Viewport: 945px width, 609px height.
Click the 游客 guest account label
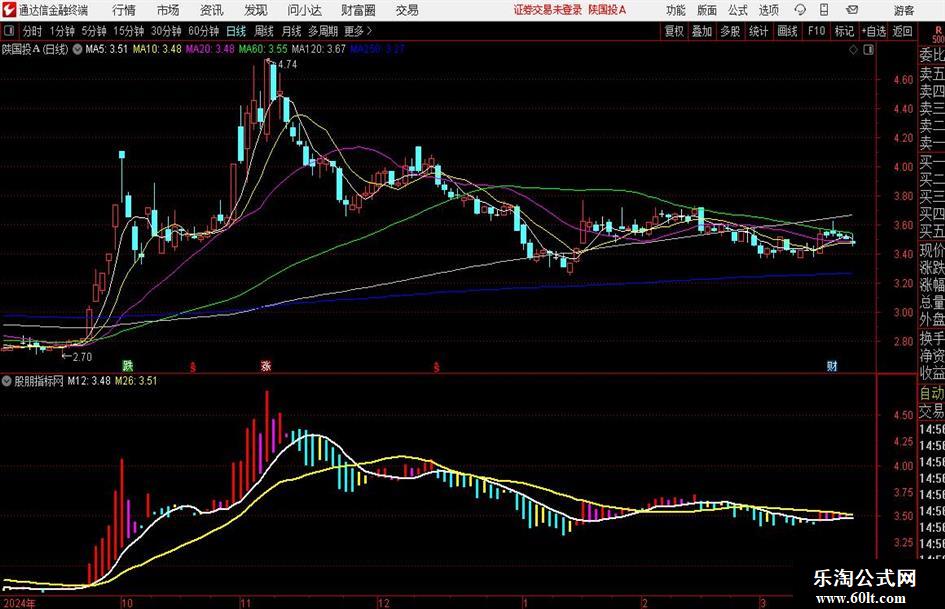904,10
